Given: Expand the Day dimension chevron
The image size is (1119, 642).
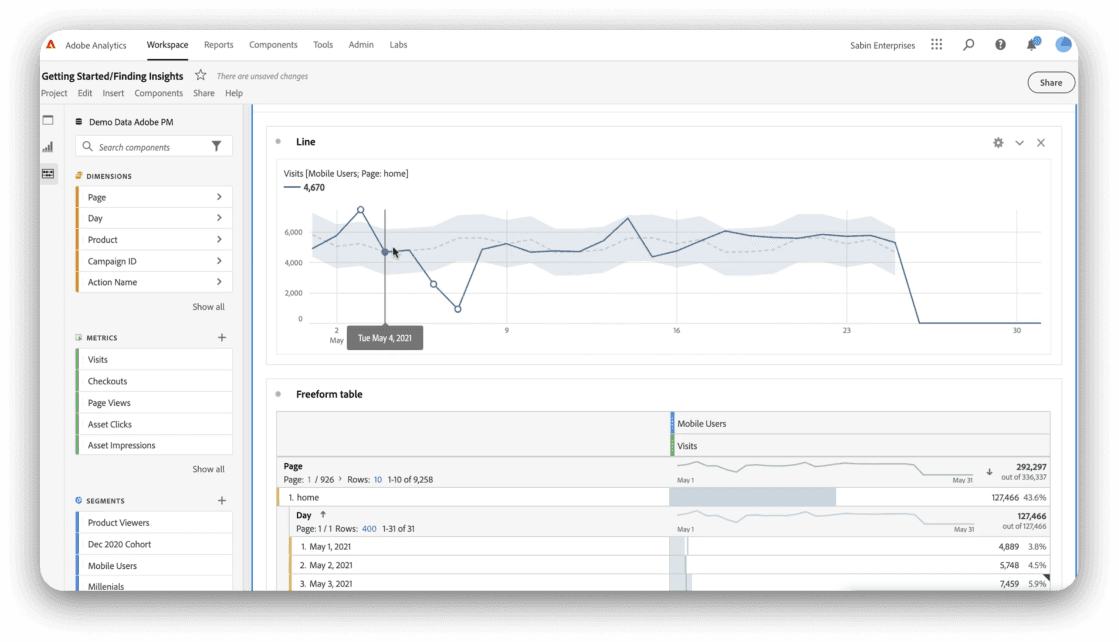Looking at the screenshot, I should [219, 218].
